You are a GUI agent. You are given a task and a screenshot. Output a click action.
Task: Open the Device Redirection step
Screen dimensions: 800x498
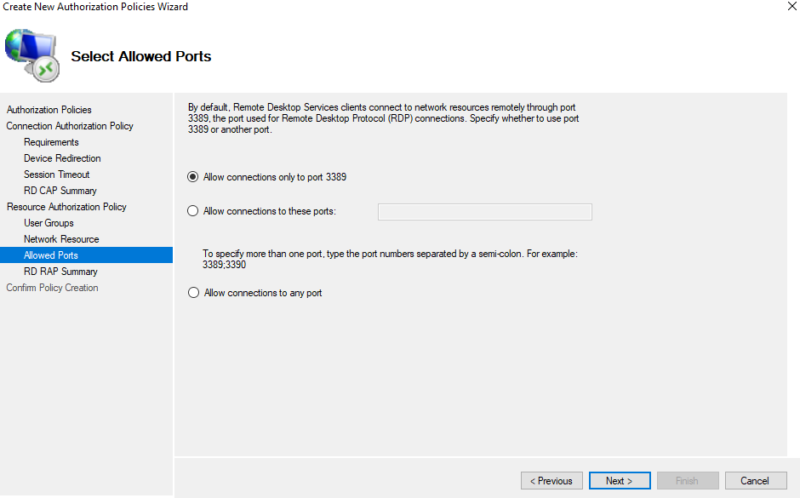62,158
